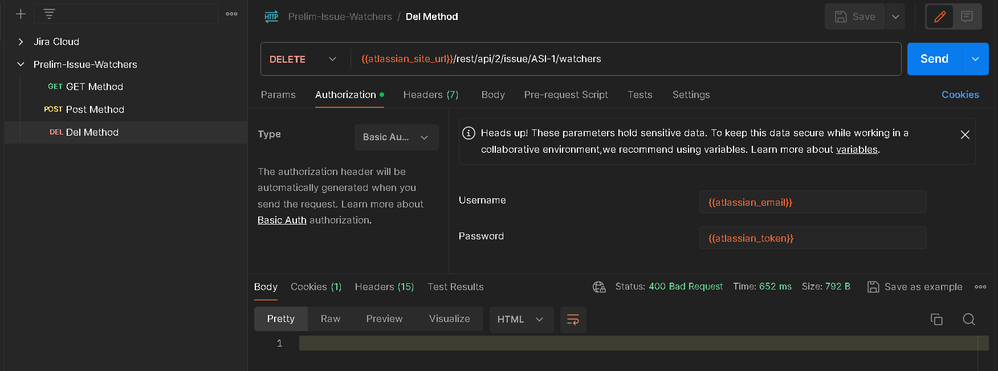
Task: Open the Settings tab
Action: [691, 95]
